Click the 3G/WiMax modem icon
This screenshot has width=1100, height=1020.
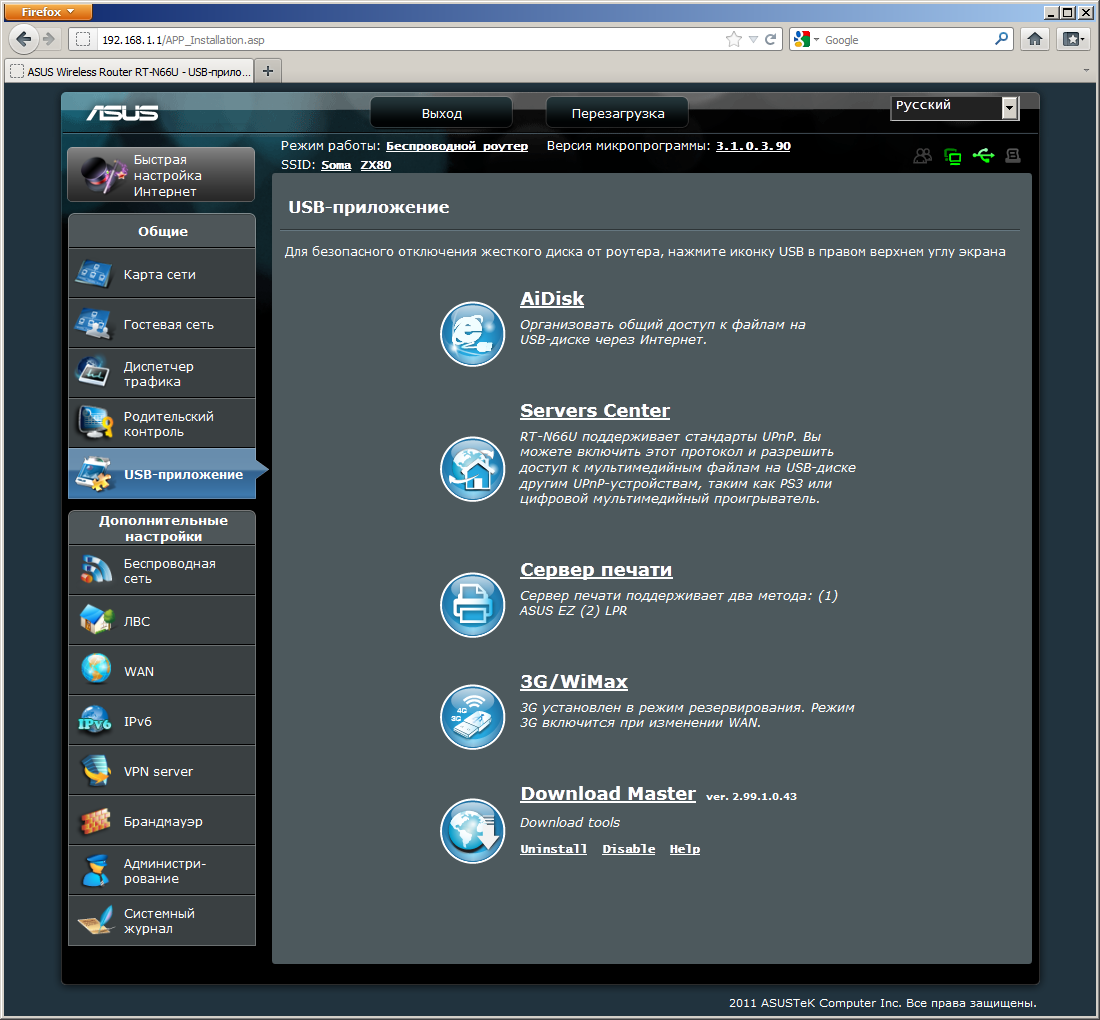[472, 716]
